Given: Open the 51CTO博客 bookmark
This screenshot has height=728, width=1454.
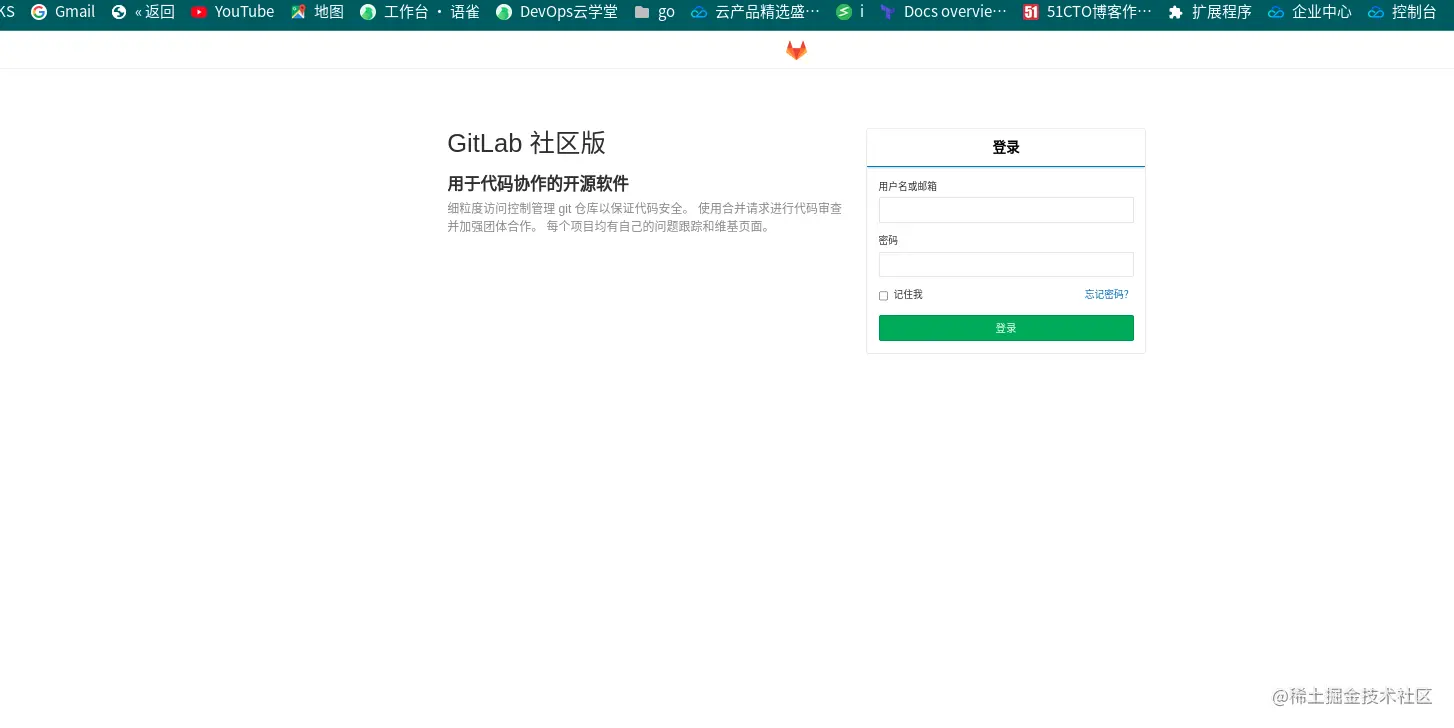Looking at the screenshot, I should pyautogui.click(x=1087, y=12).
